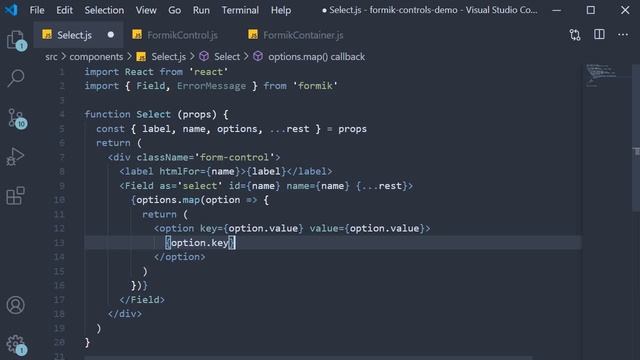
Task: Click line number 13 in the gutter
Action: 59,243
